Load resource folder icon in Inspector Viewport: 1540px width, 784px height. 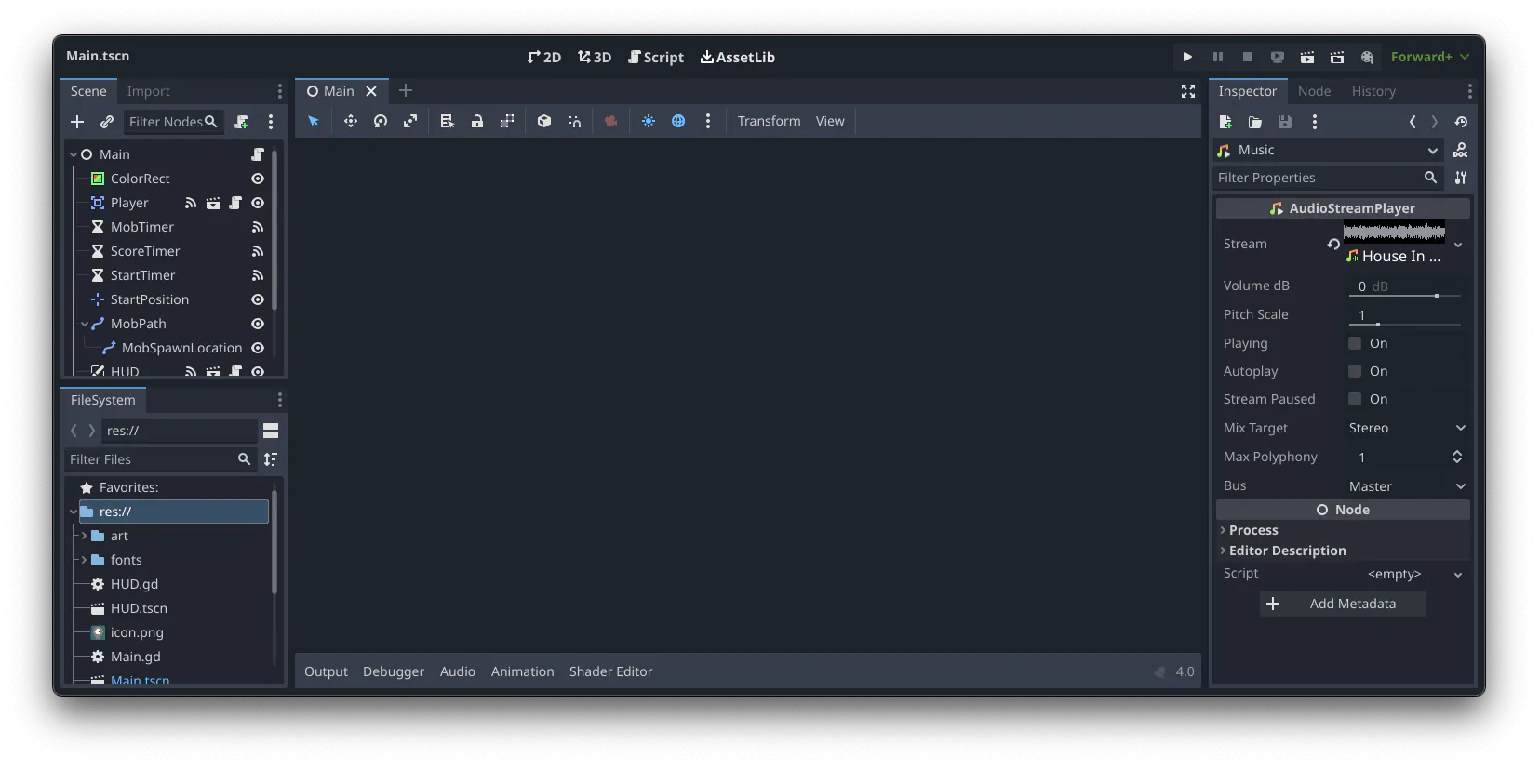click(1255, 122)
